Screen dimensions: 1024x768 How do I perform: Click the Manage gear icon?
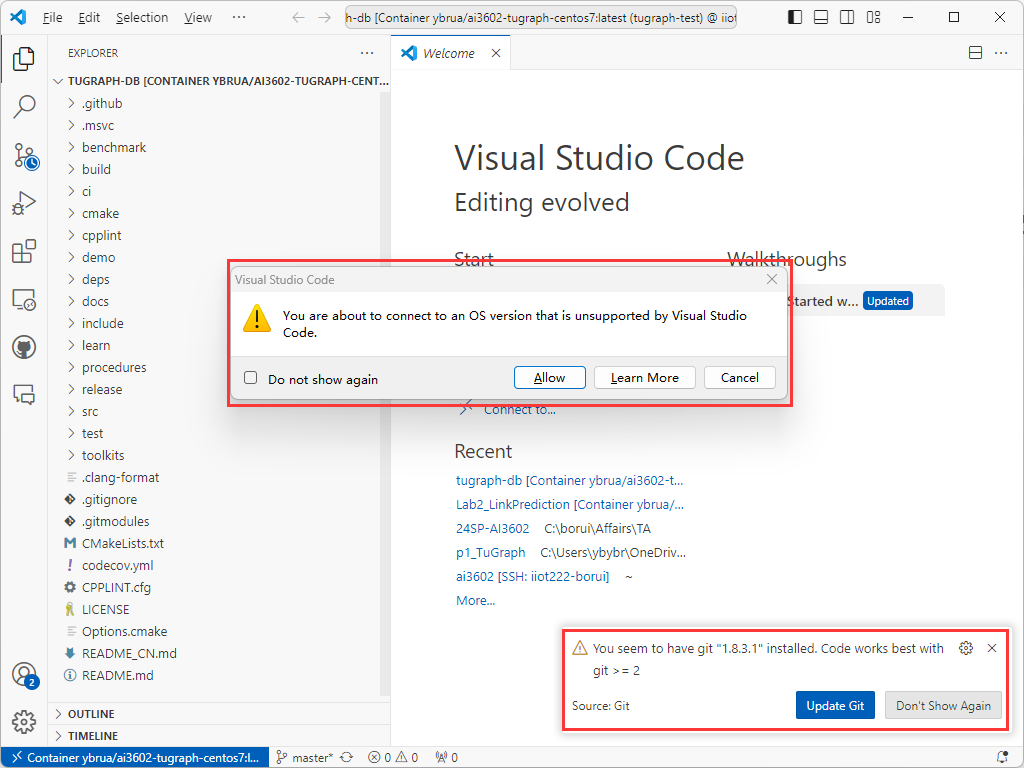24,720
